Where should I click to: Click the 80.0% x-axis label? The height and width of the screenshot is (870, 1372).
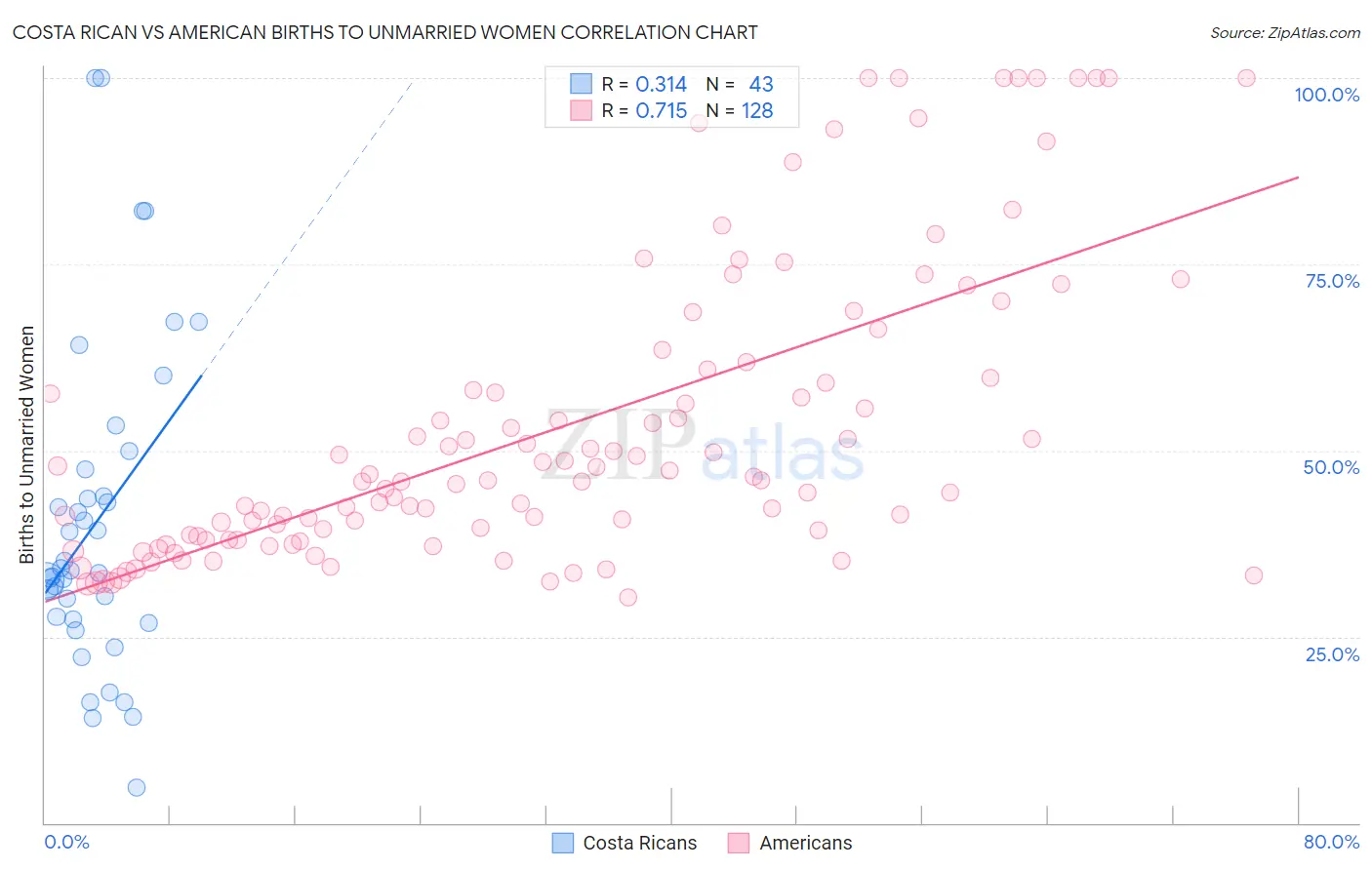(1331, 842)
